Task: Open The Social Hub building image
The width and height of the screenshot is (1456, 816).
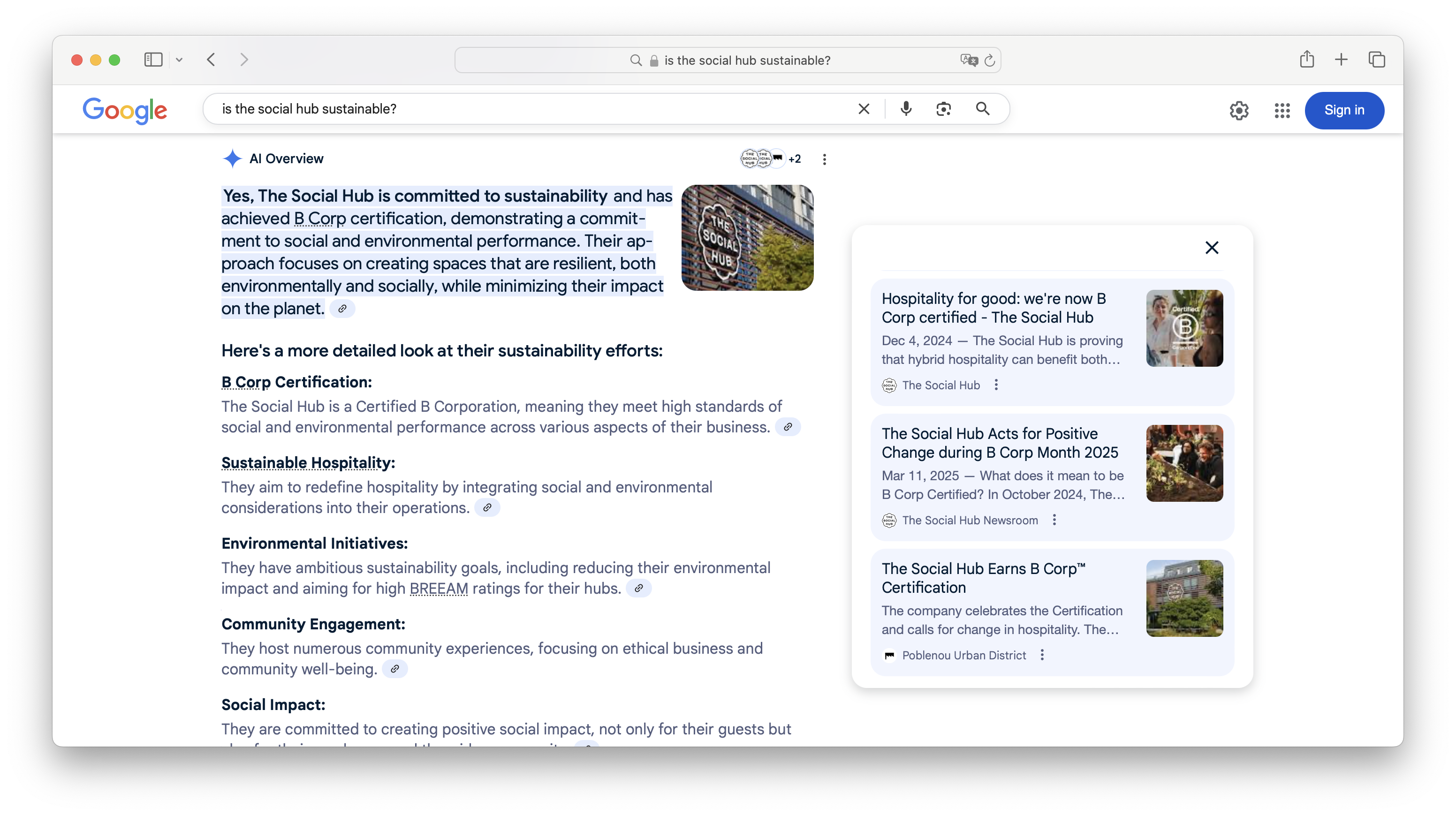Action: click(x=747, y=238)
